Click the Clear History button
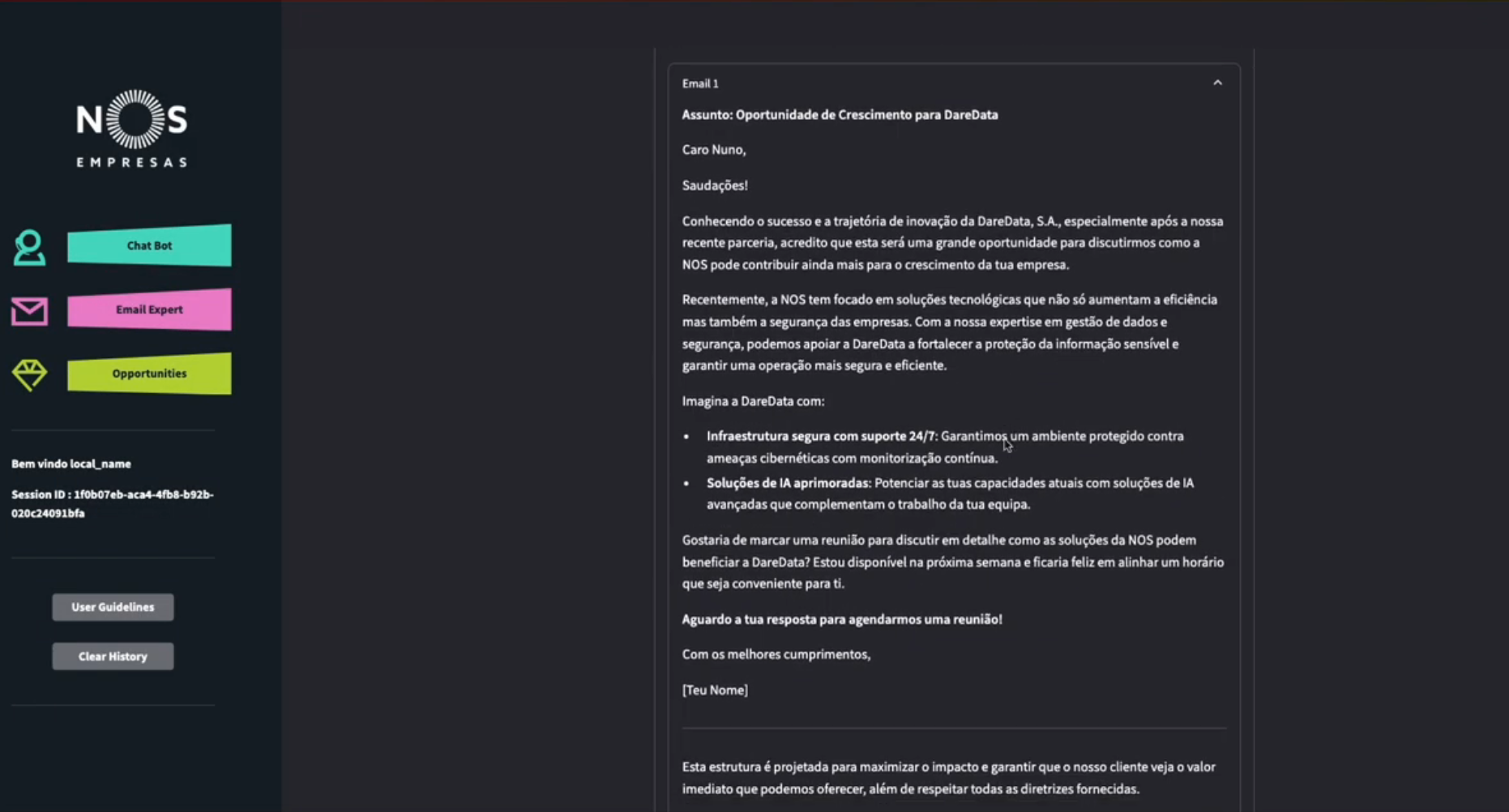 113,656
